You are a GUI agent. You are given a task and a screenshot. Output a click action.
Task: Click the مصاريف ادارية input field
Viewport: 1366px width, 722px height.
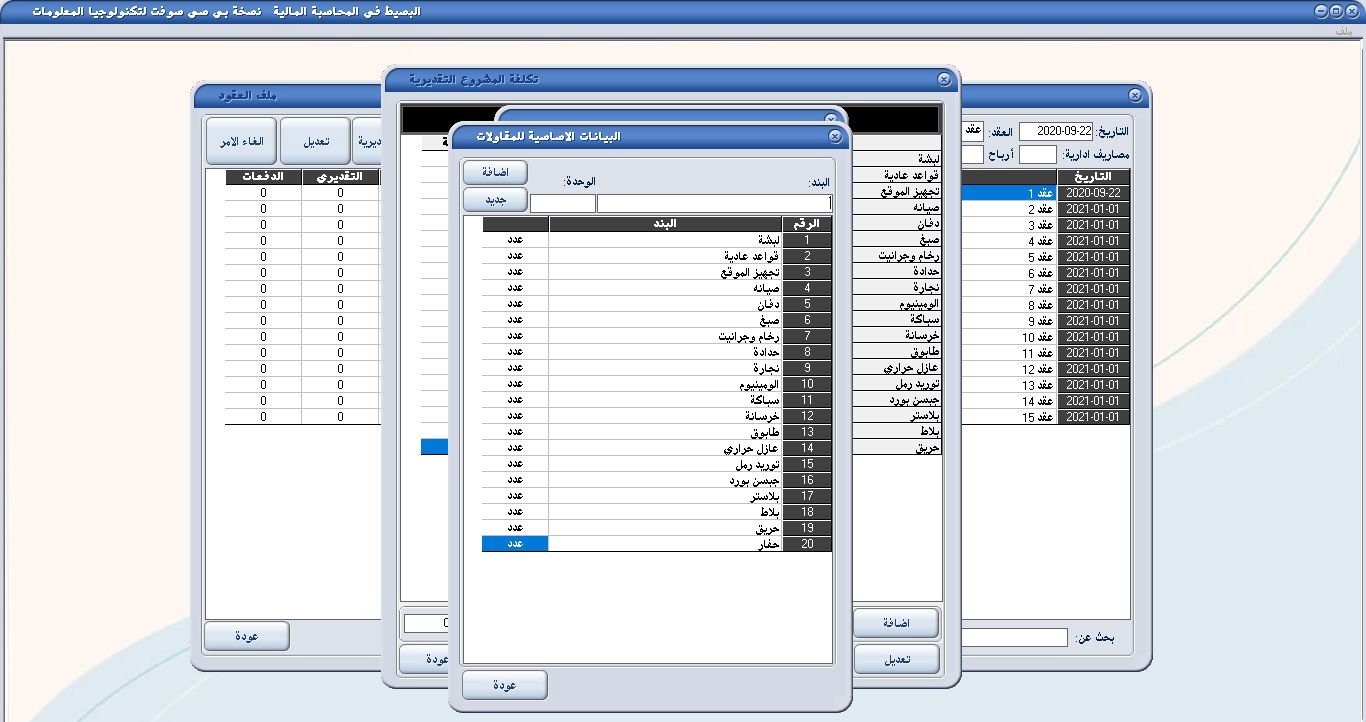tap(1039, 153)
